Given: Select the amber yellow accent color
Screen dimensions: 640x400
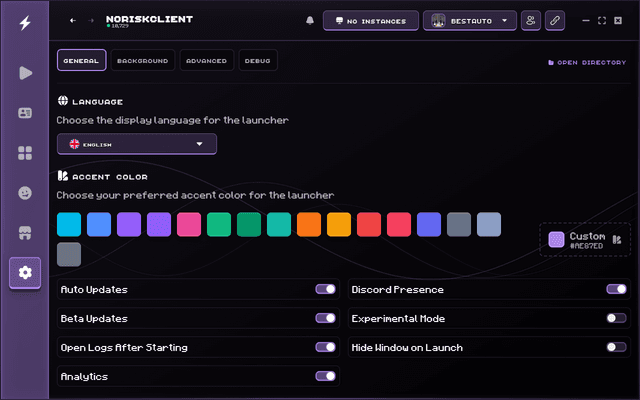Looking at the screenshot, I should pyautogui.click(x=339, y=224).
